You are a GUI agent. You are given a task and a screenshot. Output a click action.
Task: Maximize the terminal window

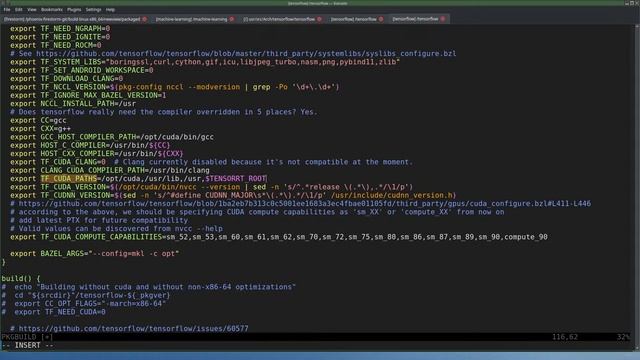632,3
